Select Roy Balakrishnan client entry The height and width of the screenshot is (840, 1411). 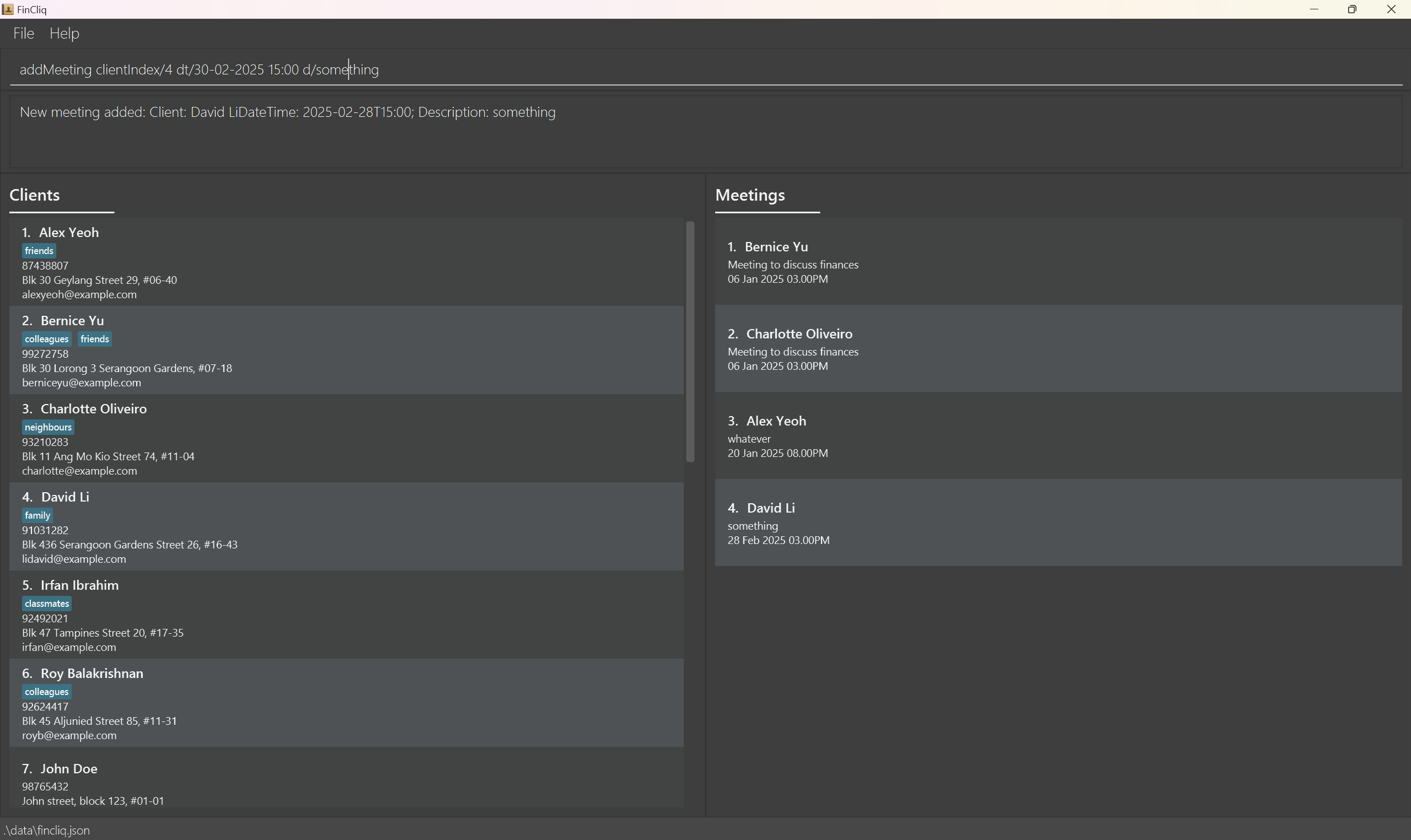click(345, 703)
